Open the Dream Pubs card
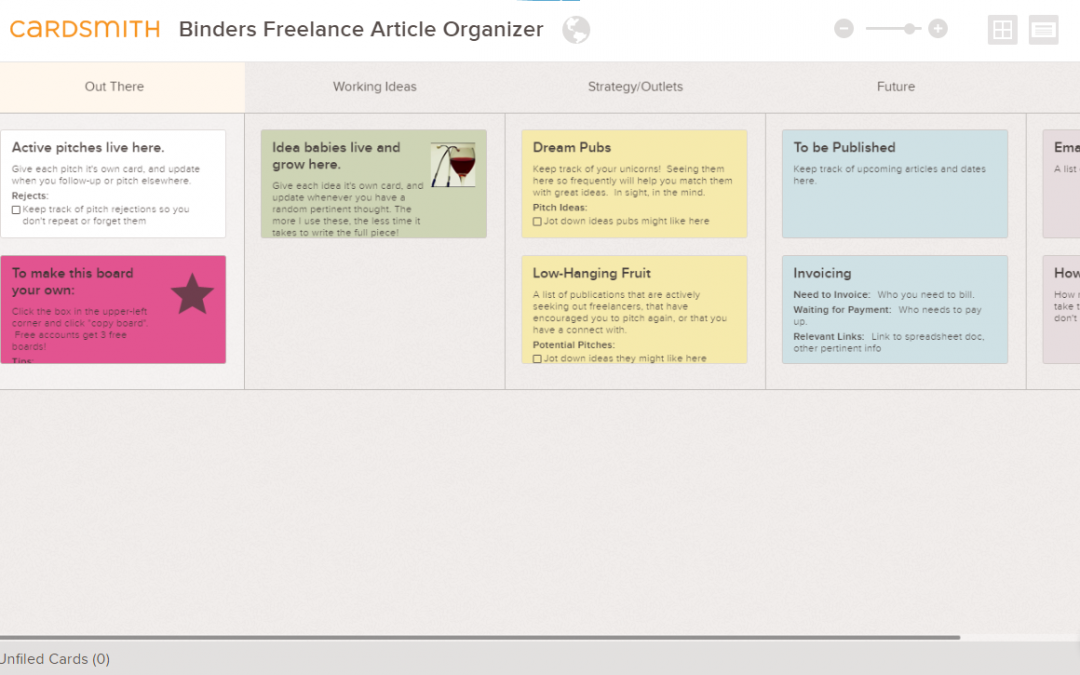The height and width of the screenshot is (675, 1080). 634,184
